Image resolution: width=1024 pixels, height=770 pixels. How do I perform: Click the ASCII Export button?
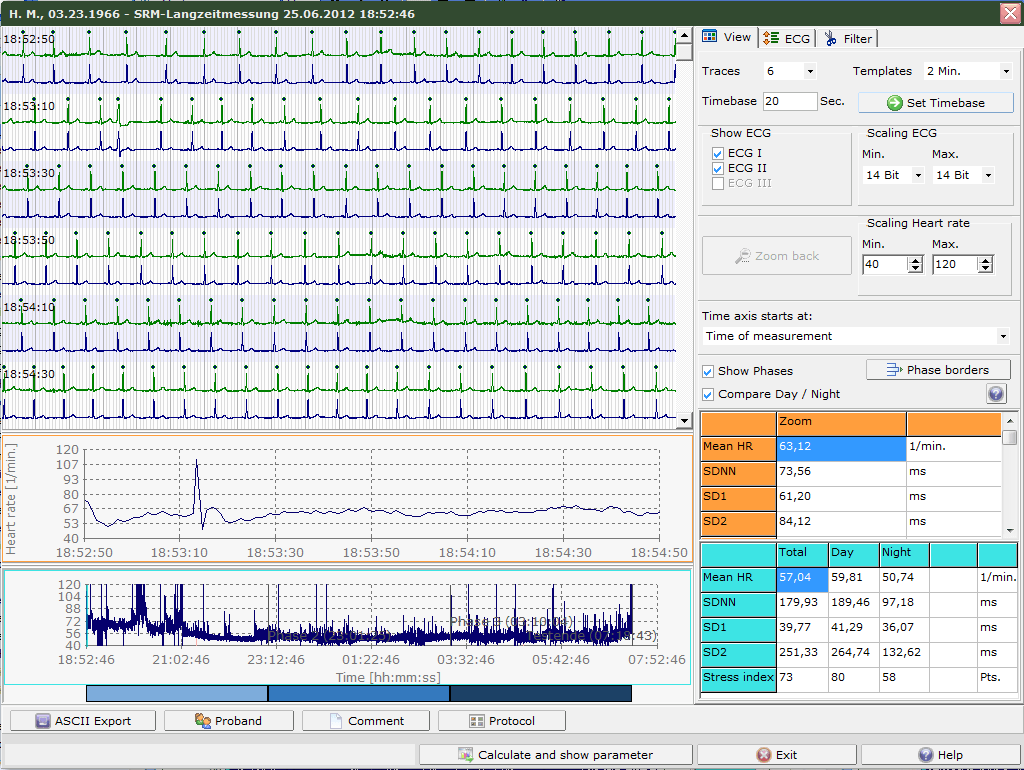click(83, 721)
